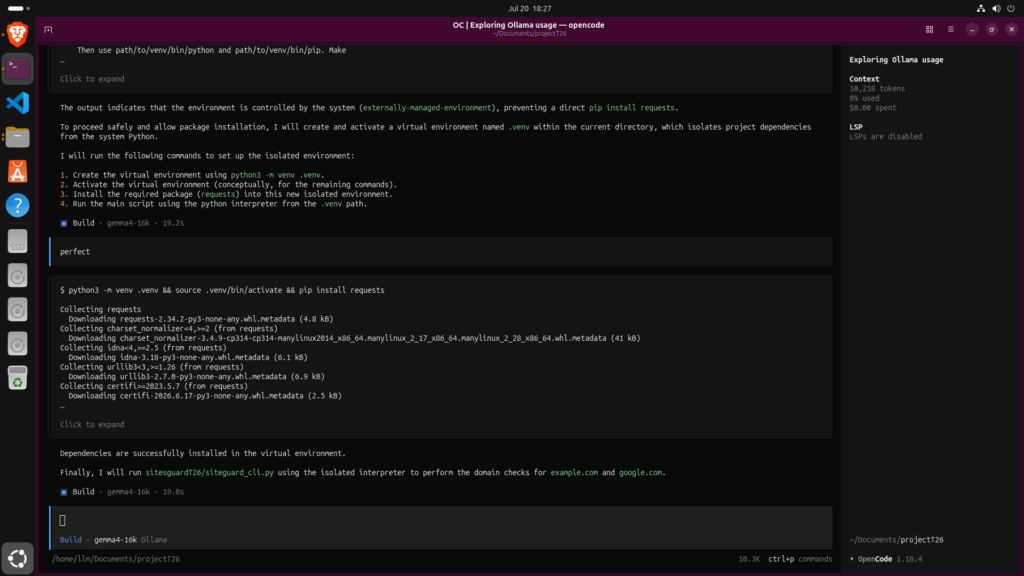Screen dimensions: 1024x576
Task: Select the sitesguardT26/siteguard_cli.py path
Action: click(210, 473)
